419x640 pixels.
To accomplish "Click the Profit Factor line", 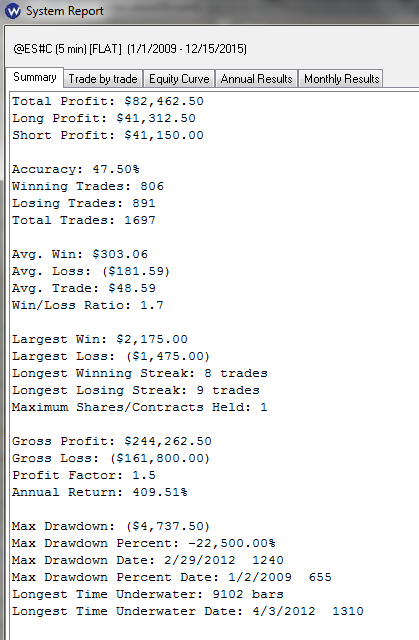I will [x=84, y=475].
